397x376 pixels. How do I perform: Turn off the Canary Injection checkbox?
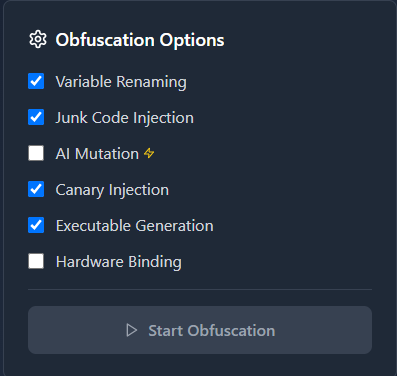[36, 189]
